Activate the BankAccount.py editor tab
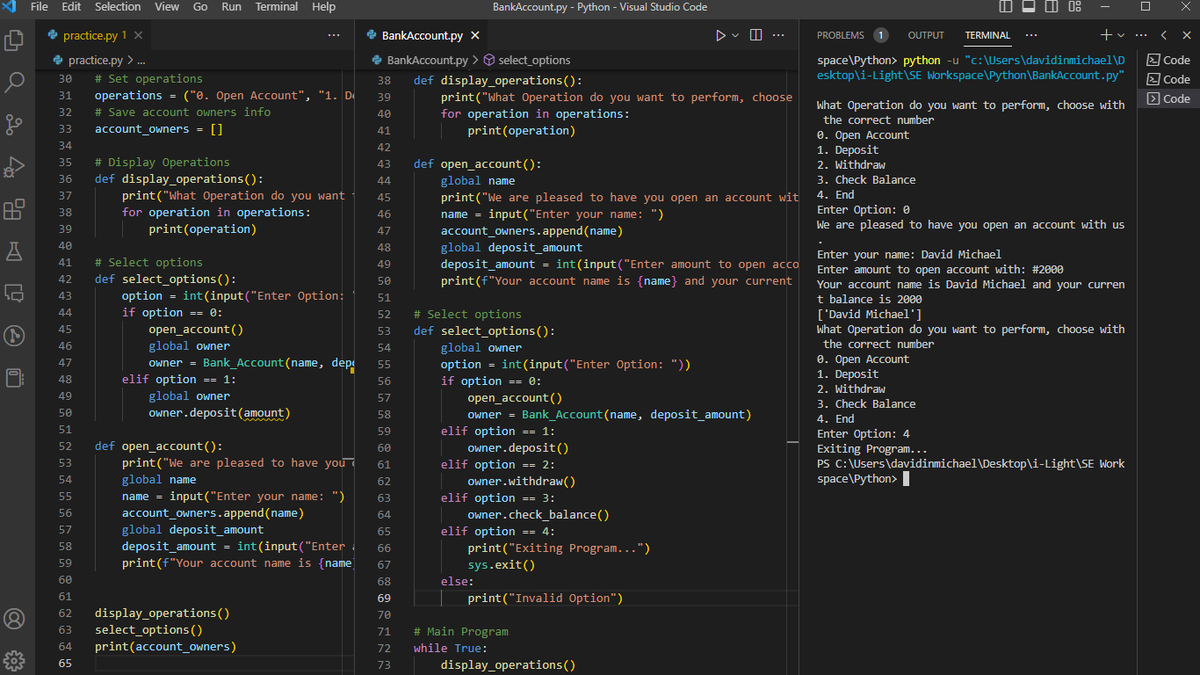The image size is (1200, 675). tap(424, 36)
